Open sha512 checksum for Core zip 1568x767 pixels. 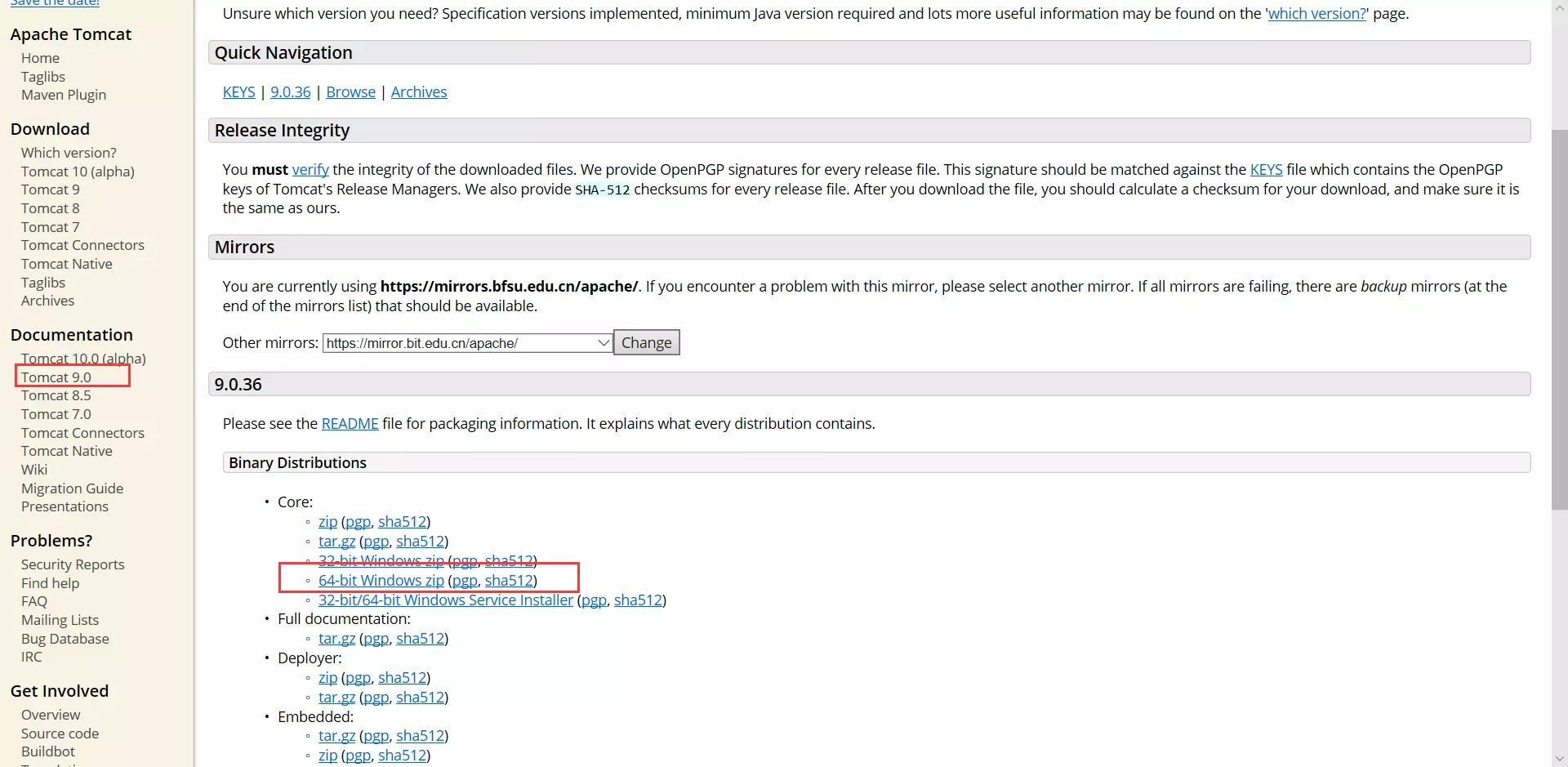pos(402,522)
